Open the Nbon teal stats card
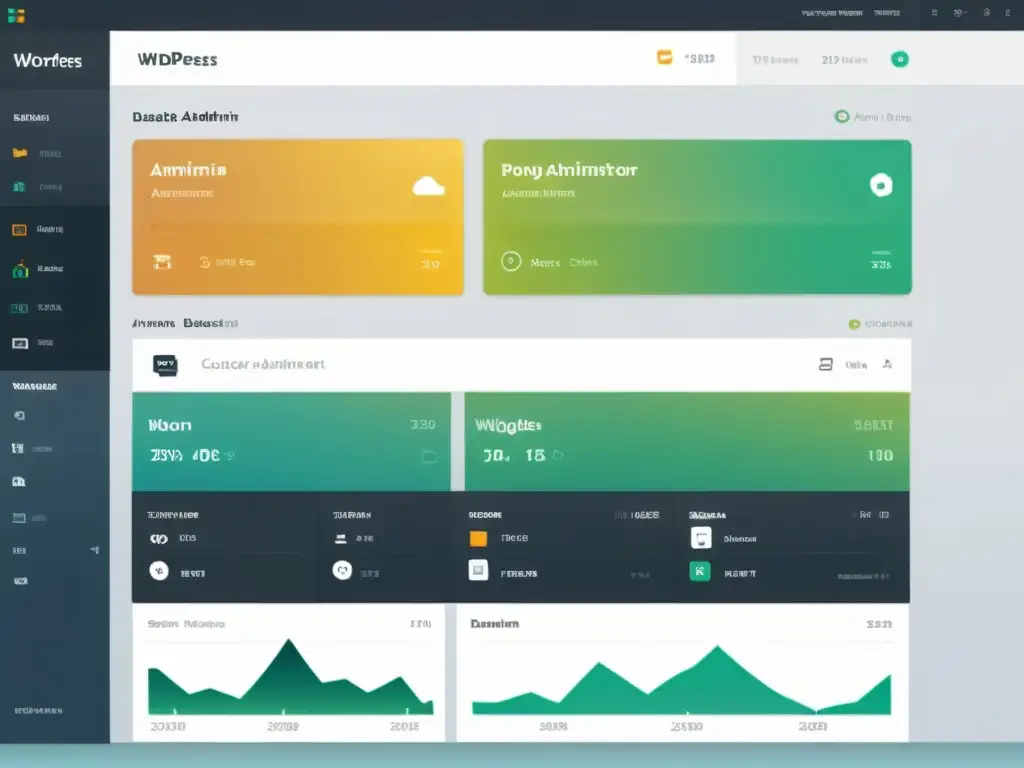 pyautogui.click(x=291, y=441)
